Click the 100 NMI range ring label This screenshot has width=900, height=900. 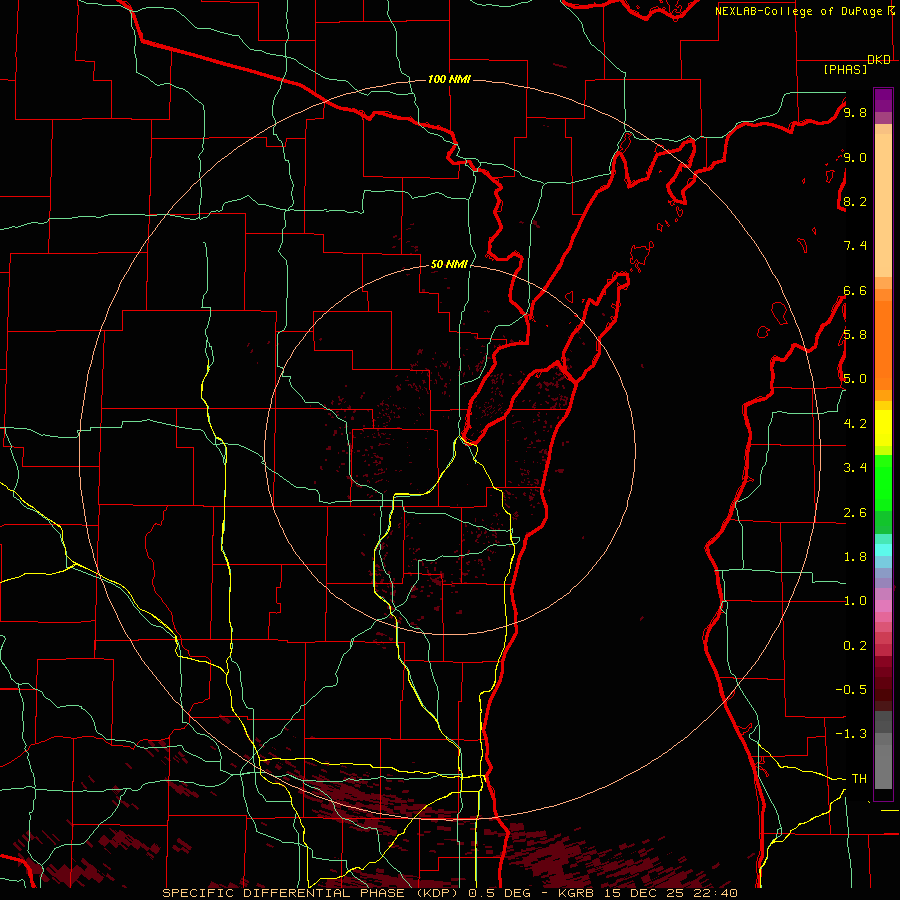[449, 79]
